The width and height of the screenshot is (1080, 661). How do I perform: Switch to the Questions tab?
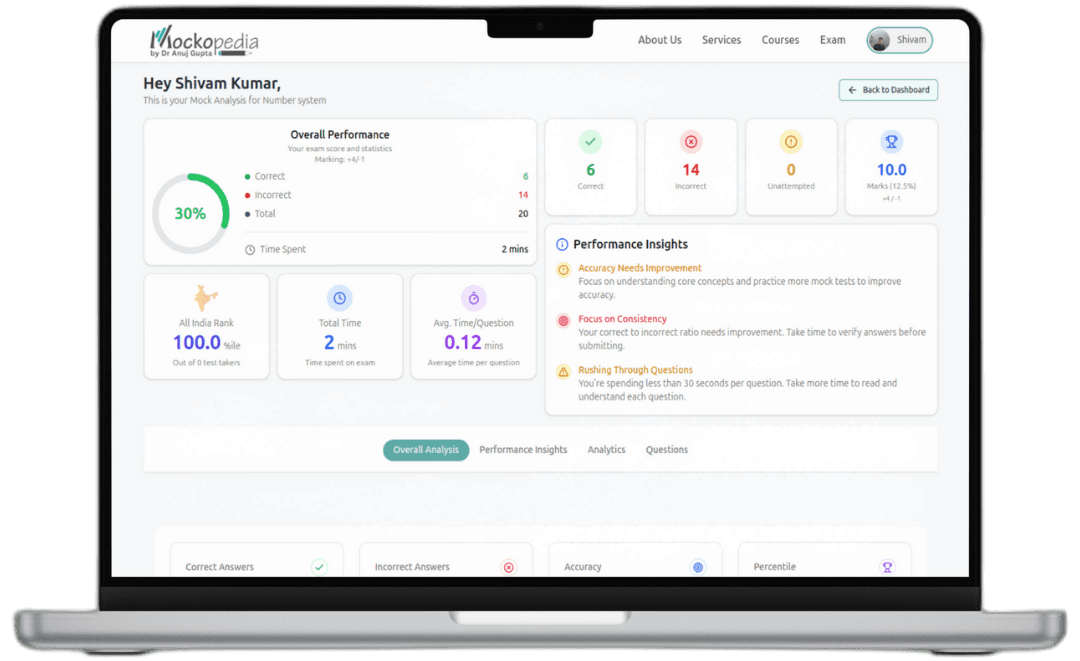tap(666, 450)
